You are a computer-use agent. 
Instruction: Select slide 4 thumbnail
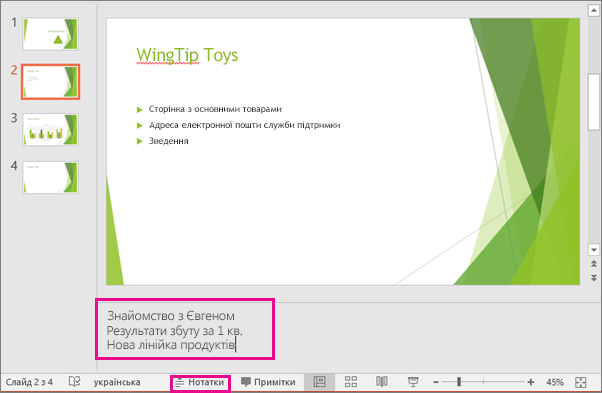pos(50,177)
